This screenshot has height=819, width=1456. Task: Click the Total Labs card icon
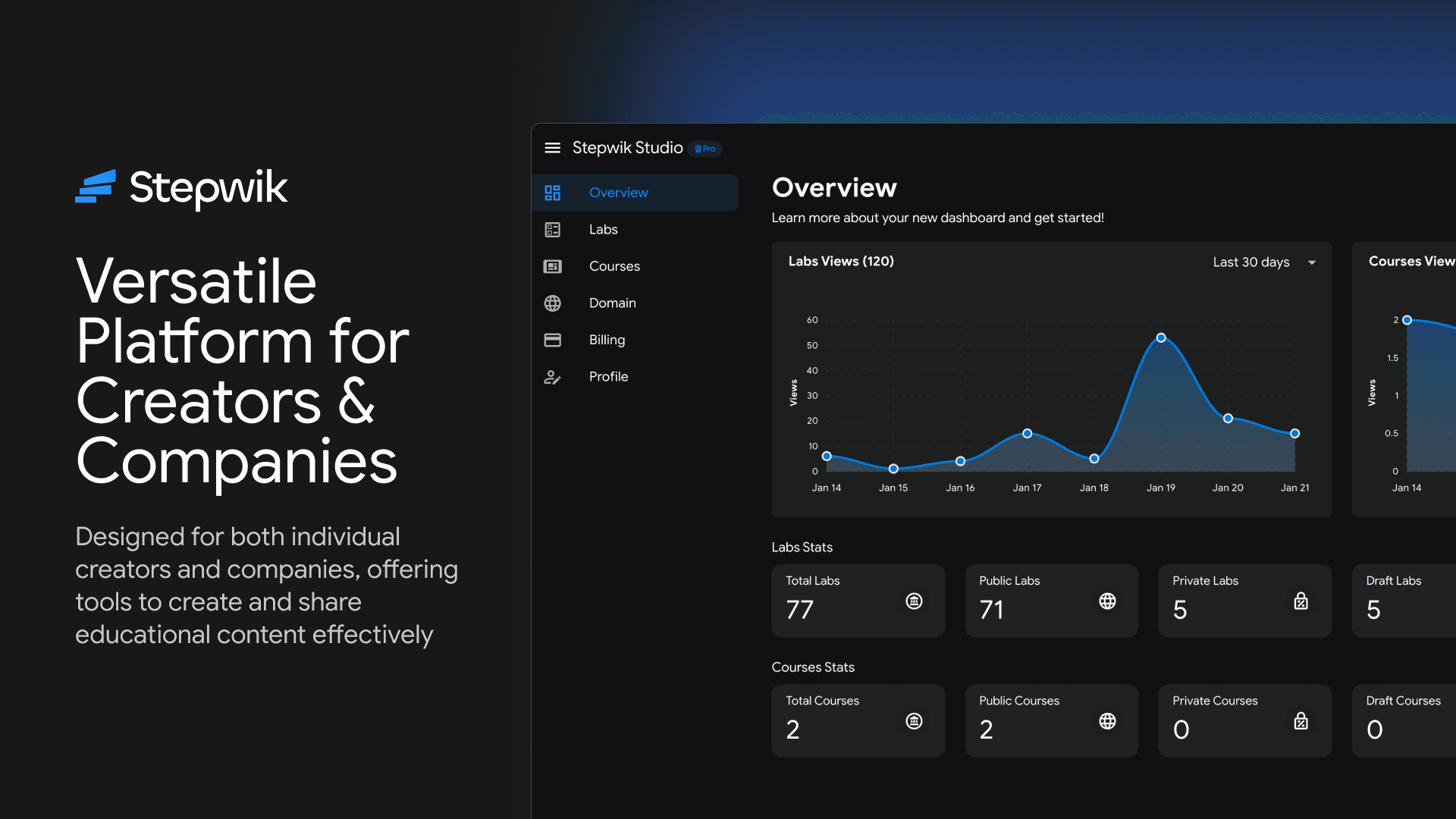[914, 601]
